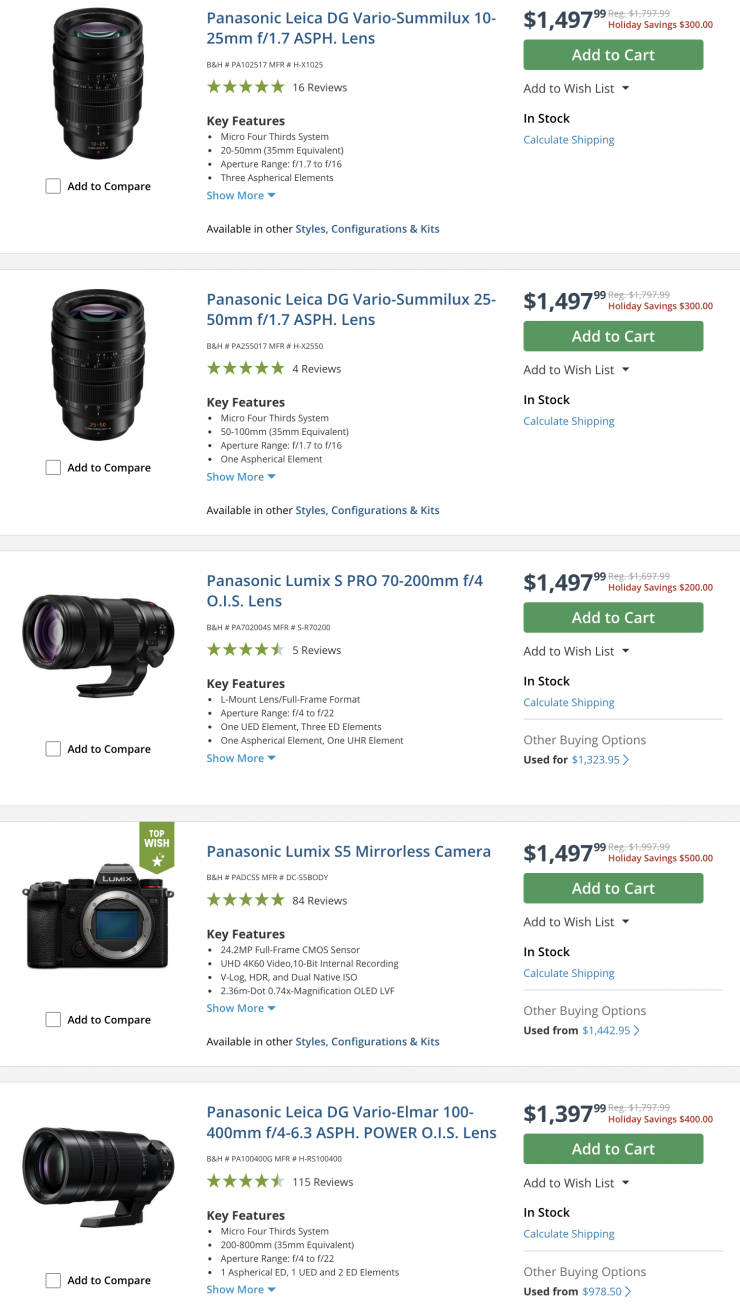Image resolution: width=740 pixels, height=1308 pixels.
Task: Expand Show More under Lumix S PRO 70-200mm
Action: tap(240, 758)
